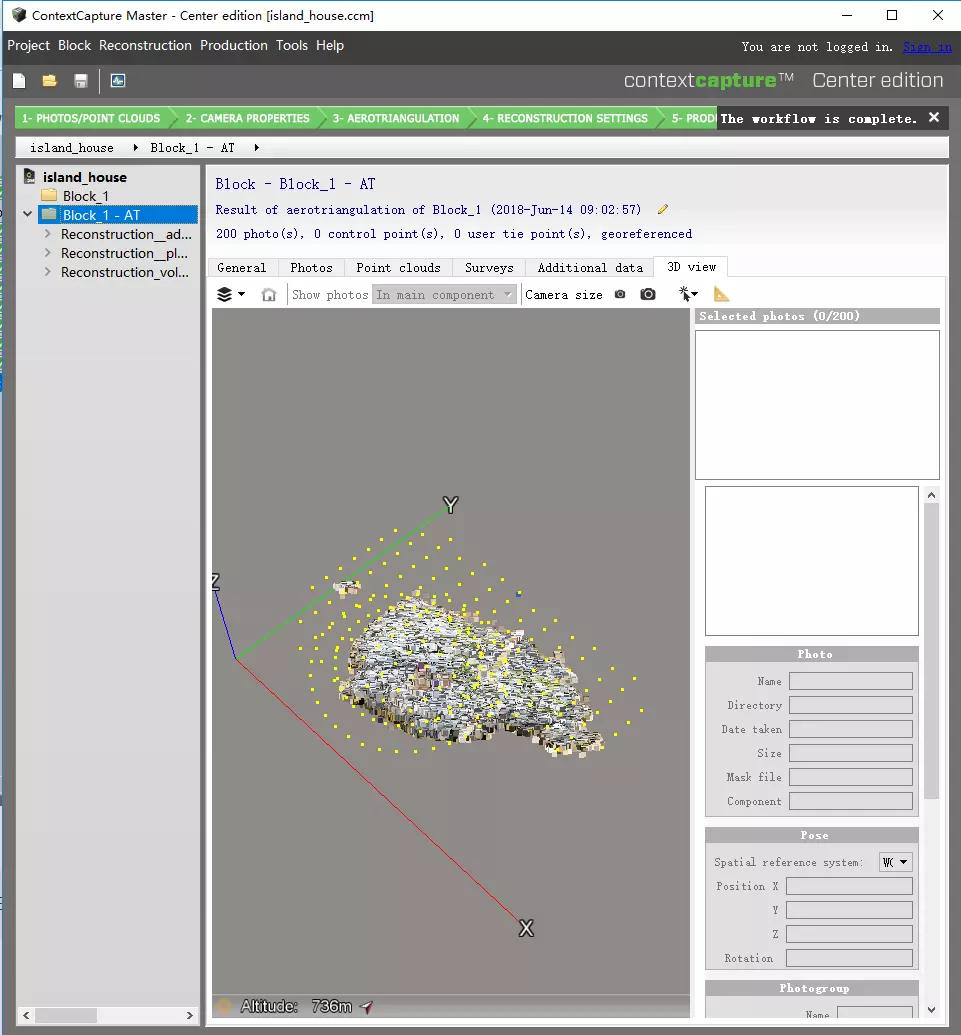Open the layers display dropdown icon

click(x=231, y=294)
